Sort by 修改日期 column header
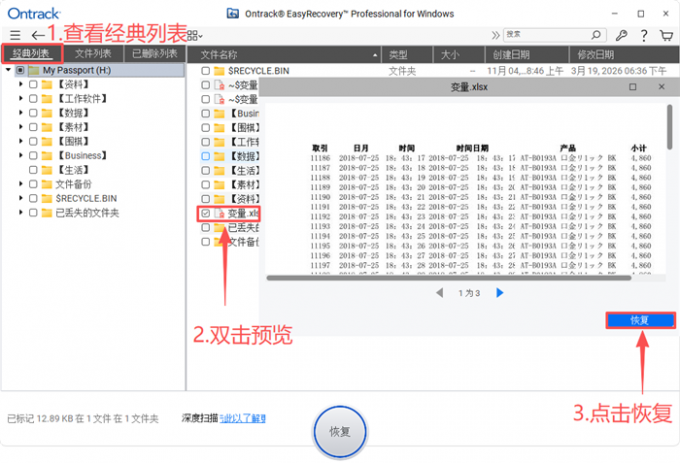This screenshot has height=463, width=680. click(624, 55)
